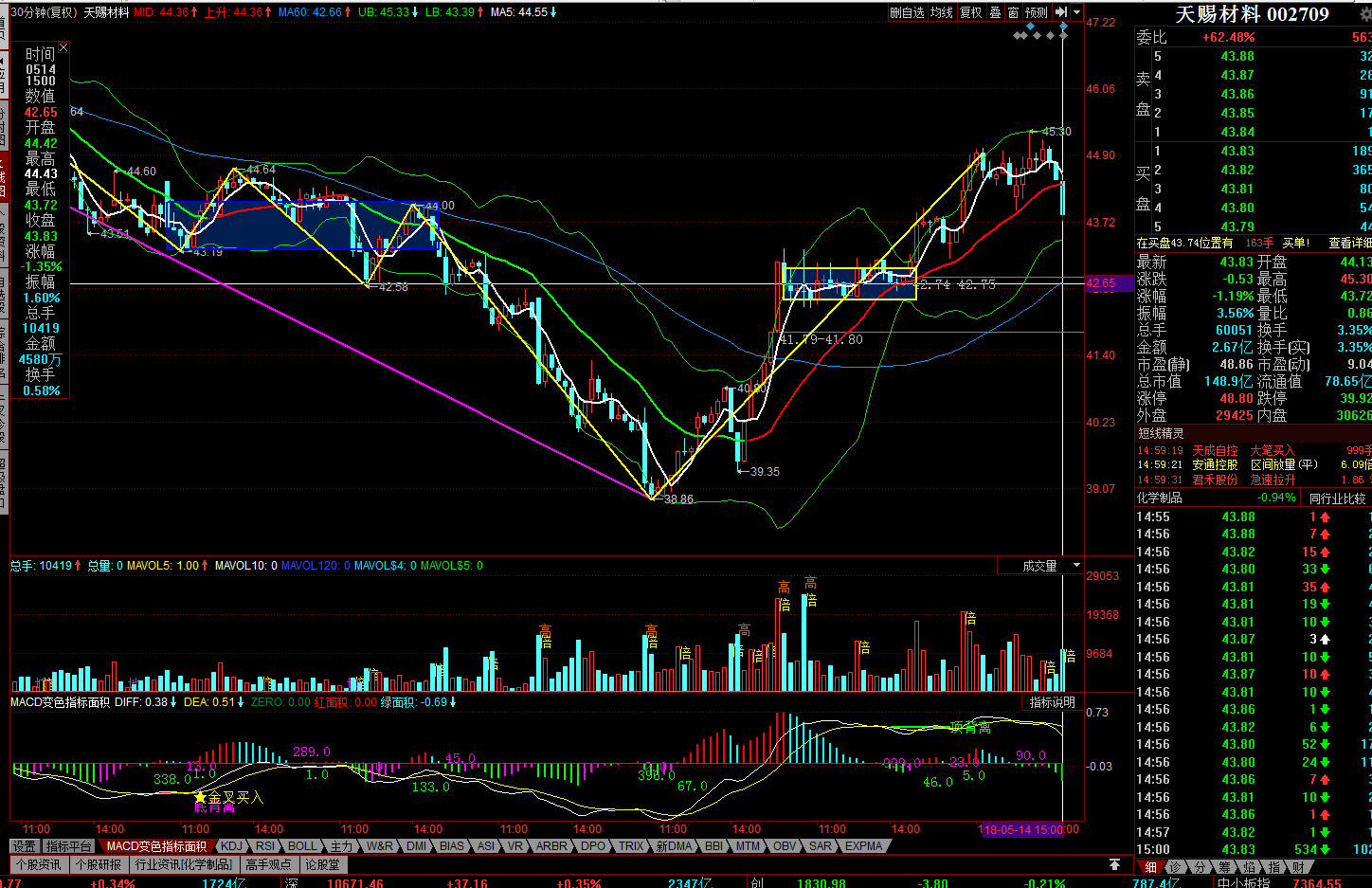The width and height of the screenshot is (1372, 888).
Task: Click the 38.86 low price label on the chart
Action: tap(678, 499)
